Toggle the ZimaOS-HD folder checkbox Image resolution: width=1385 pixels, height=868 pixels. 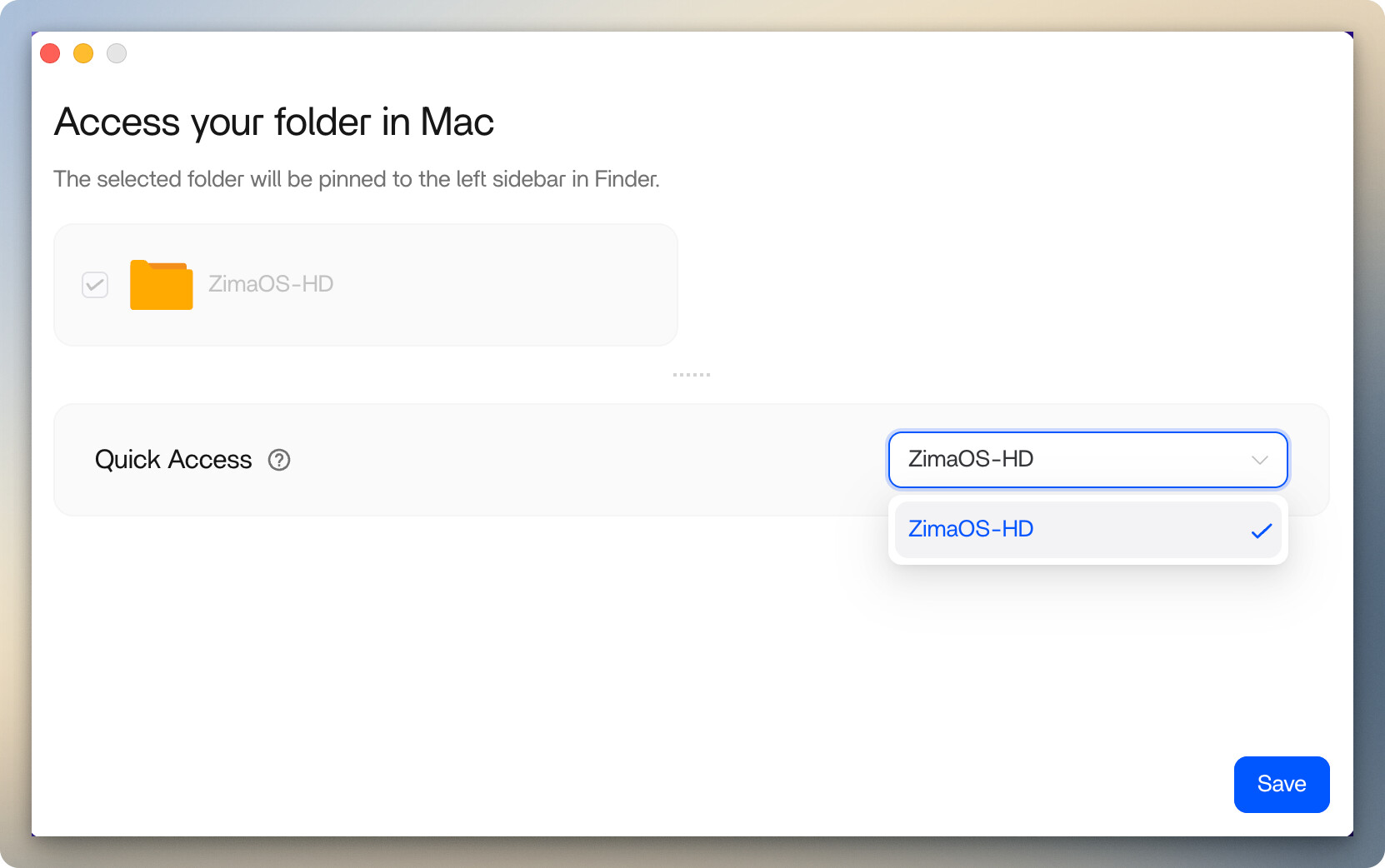95,285
